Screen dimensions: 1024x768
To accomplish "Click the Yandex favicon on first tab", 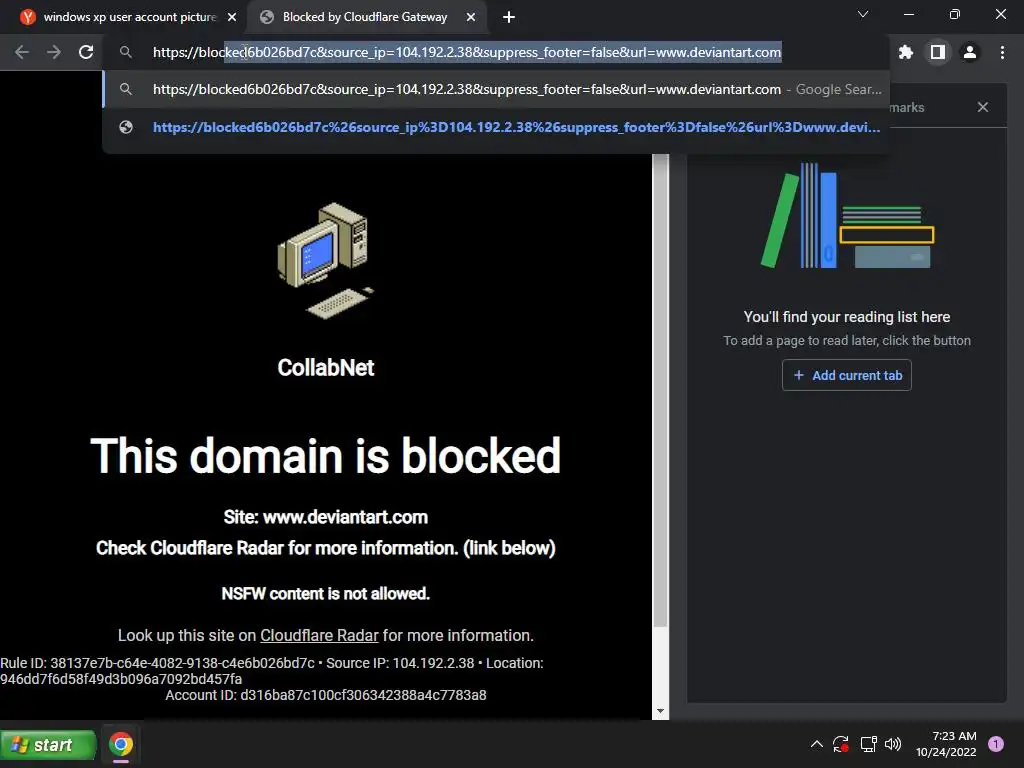I will tap(28, 17).
